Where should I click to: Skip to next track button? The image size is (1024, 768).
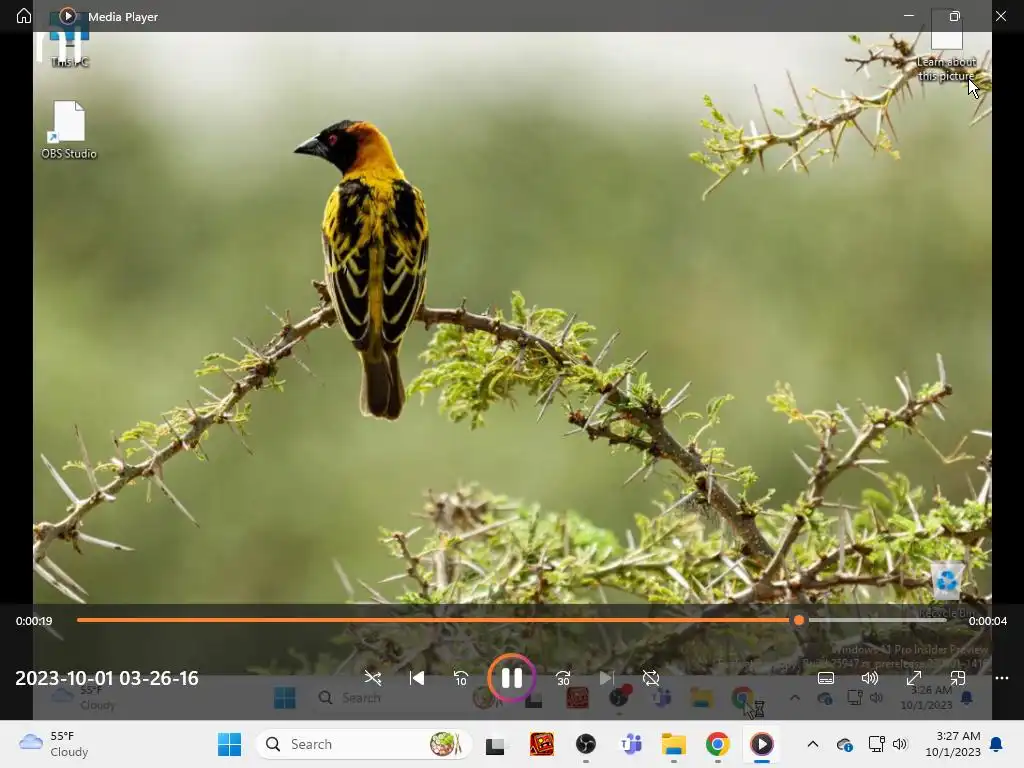pos(607,678)
